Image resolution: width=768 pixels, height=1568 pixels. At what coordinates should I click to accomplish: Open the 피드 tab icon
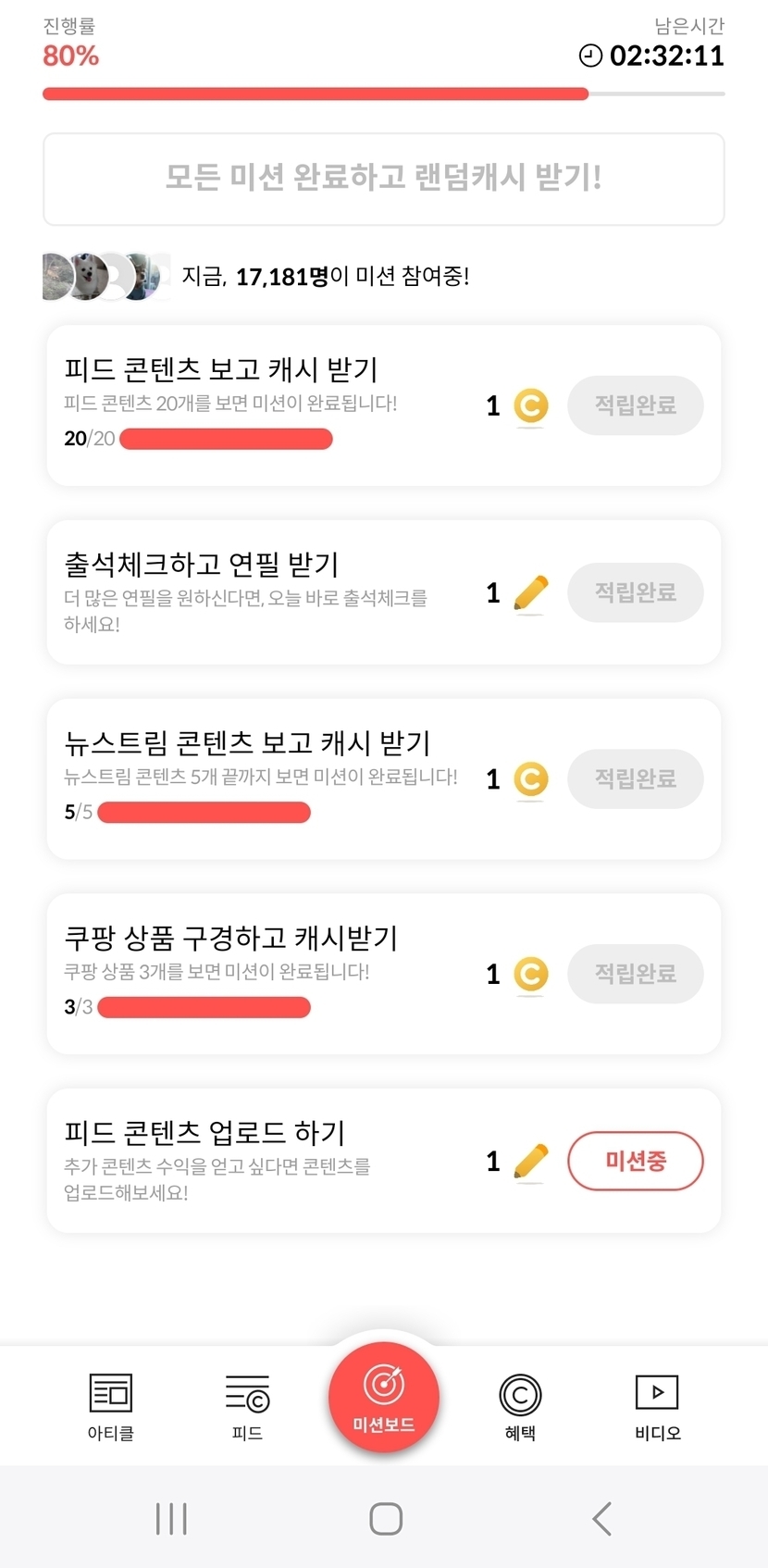pos(247,1393)
